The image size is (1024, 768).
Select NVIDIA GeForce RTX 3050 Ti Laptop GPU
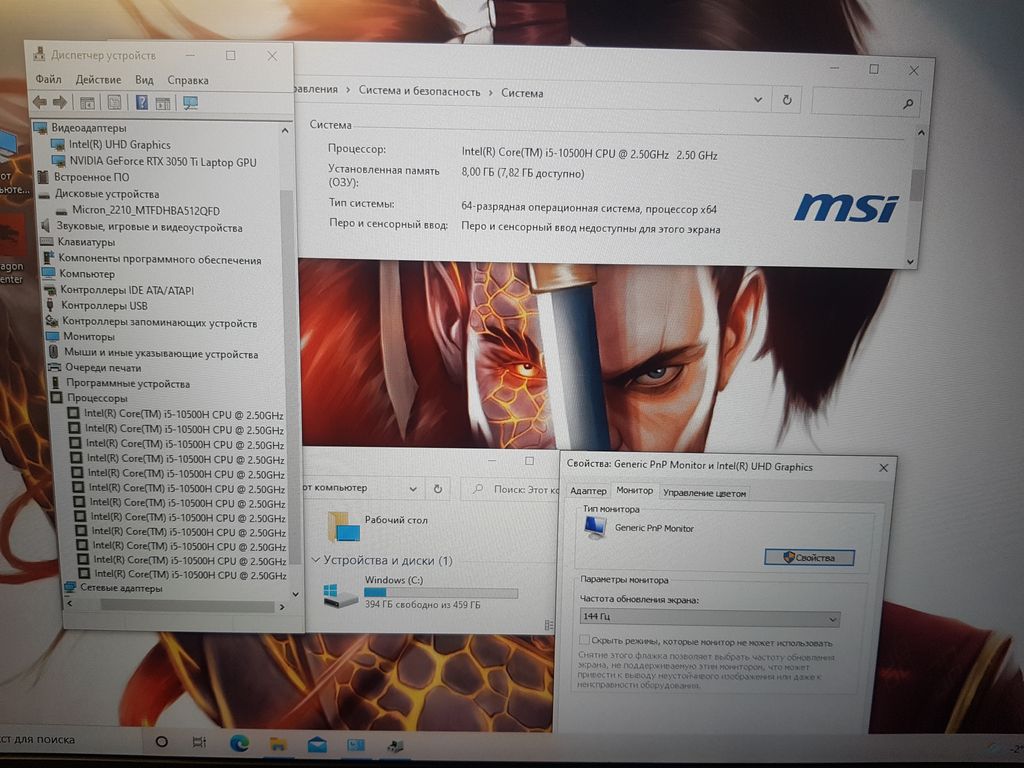pyautogui.click(x=163, y=162)
